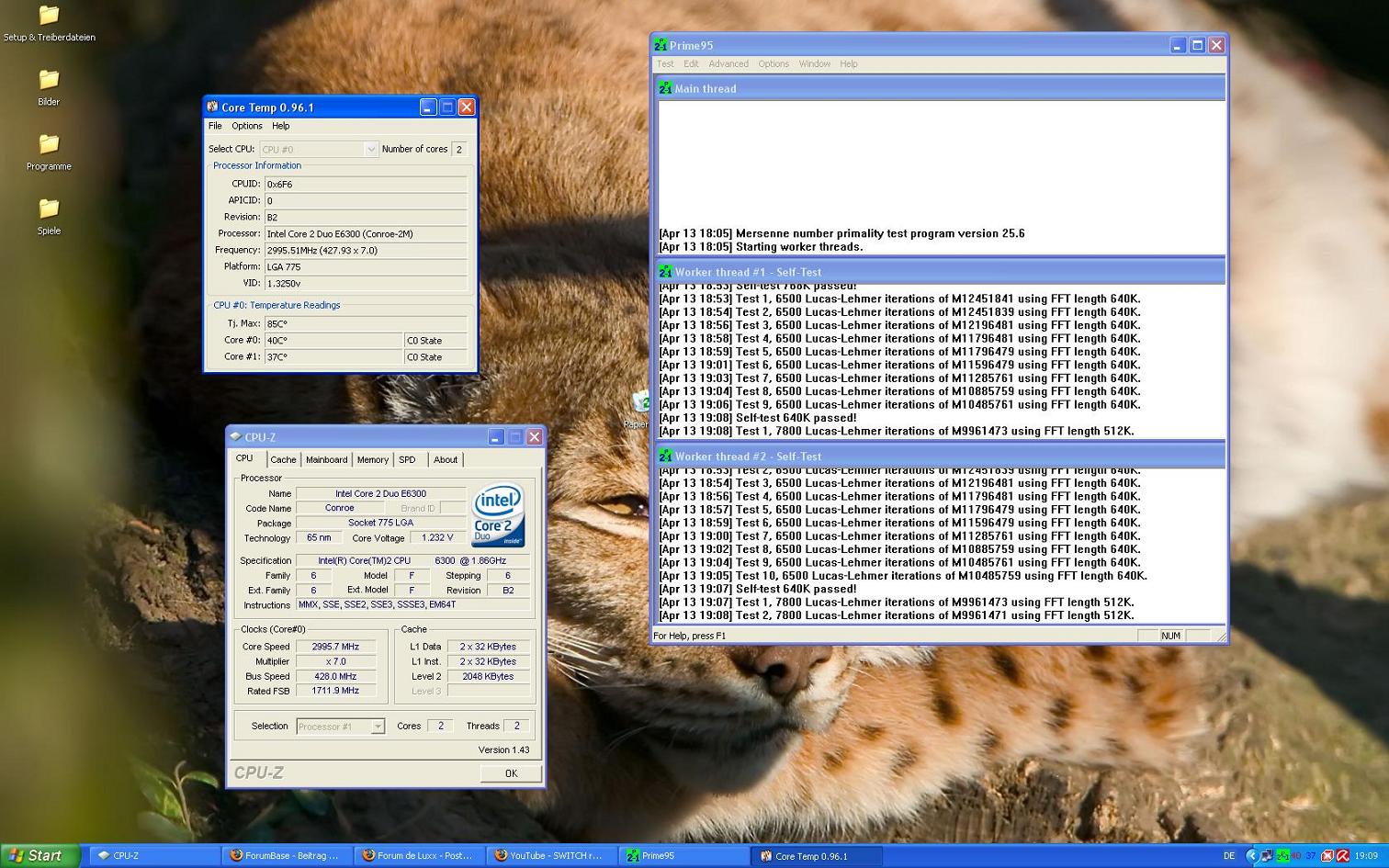Viewport: 1389px width, 868px height.
Task: Switch to ForumBase Firefox window in taskbar
Action: tap(288, 855)
